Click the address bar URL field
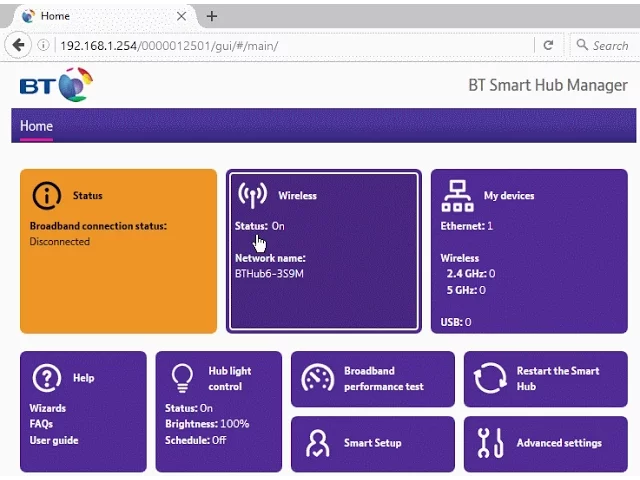This screenshot has width=640, height=480. click(x=294, y=45)
